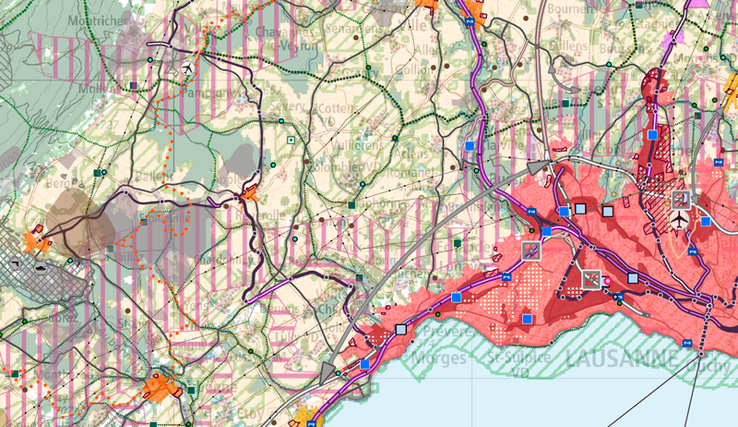Click the pink-red dot marker in Lausanne west

click(x=607, y=281)
